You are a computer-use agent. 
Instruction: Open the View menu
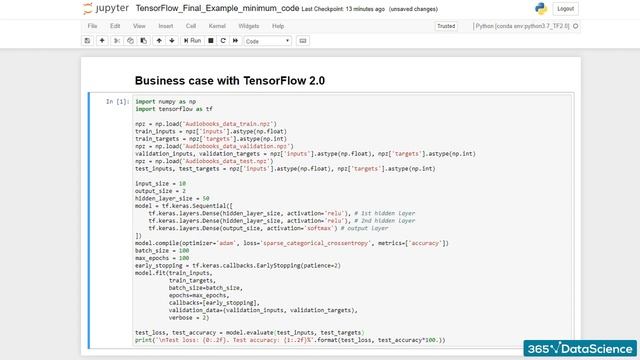(139, 26)
